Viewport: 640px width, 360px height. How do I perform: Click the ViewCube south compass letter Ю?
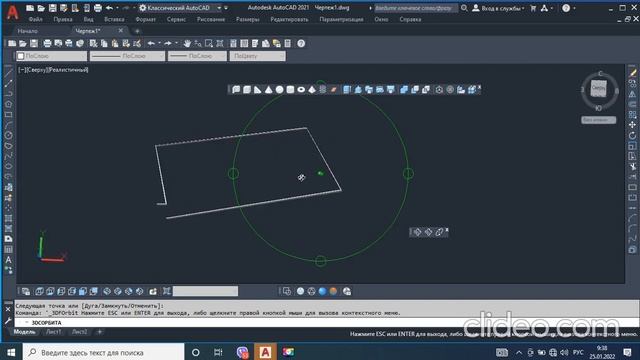(x=598, y=108)
